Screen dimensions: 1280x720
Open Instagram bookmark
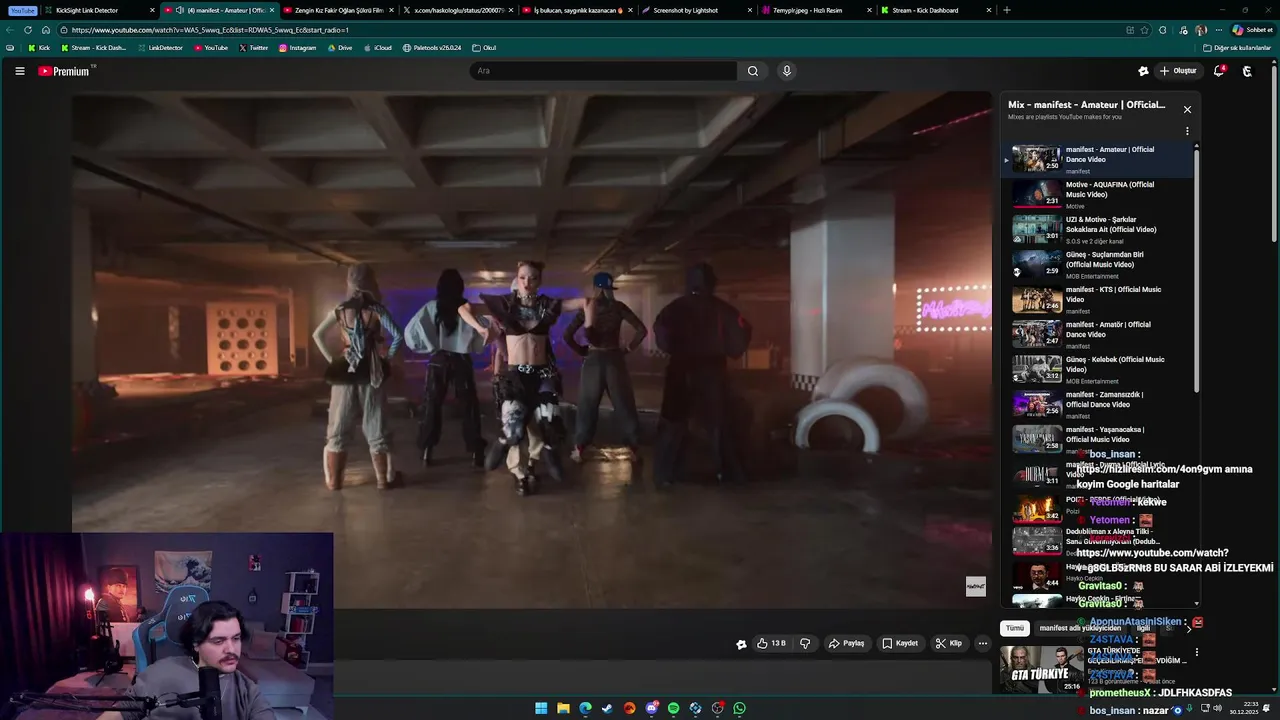297,48
